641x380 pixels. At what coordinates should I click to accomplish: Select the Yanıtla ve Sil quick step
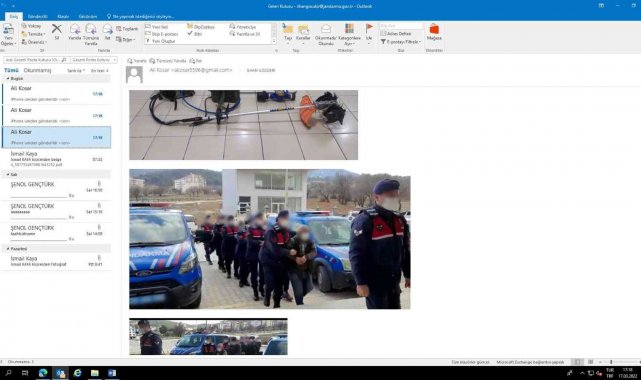(245, 34)
